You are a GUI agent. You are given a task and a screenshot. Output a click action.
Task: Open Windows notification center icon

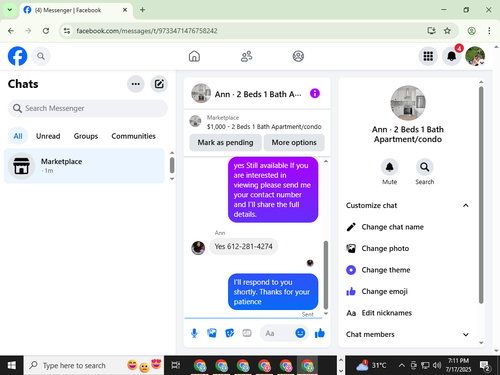[x=485, y=366]
